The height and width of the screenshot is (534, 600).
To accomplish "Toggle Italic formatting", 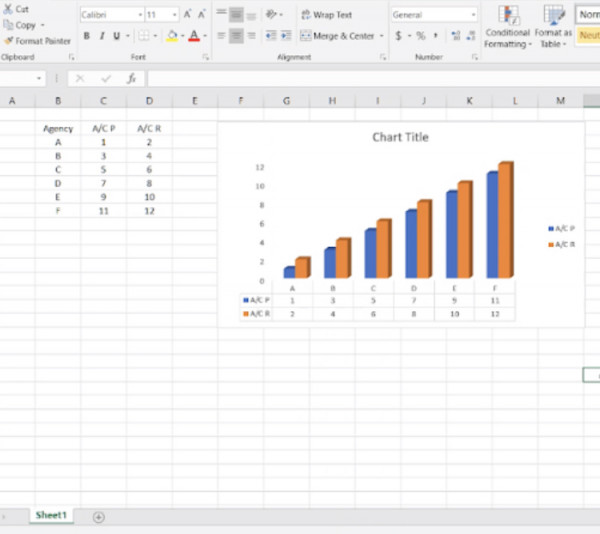I will 102,36.
